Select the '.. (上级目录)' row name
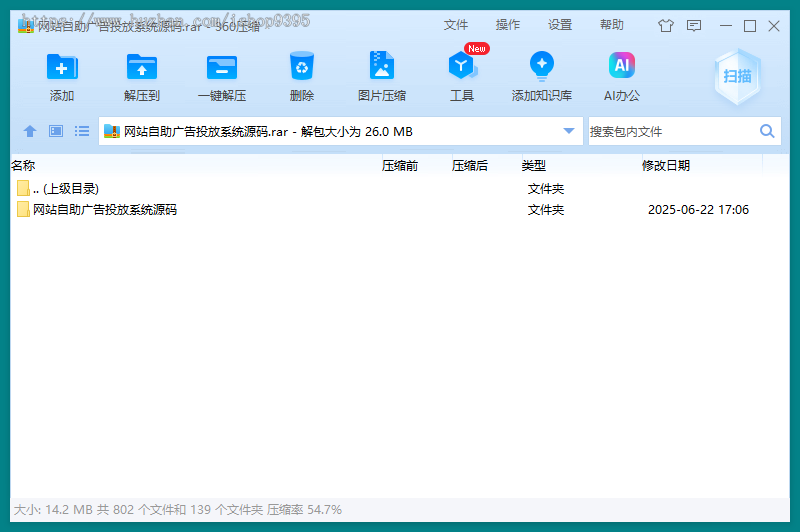 point(66,189)
